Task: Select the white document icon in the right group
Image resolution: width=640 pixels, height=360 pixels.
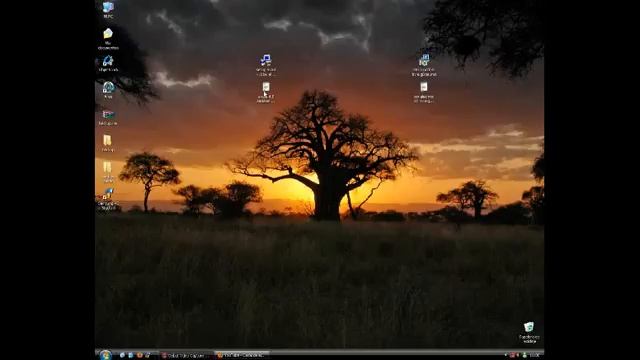Action: pyautogui.click(x=424, y=93)
